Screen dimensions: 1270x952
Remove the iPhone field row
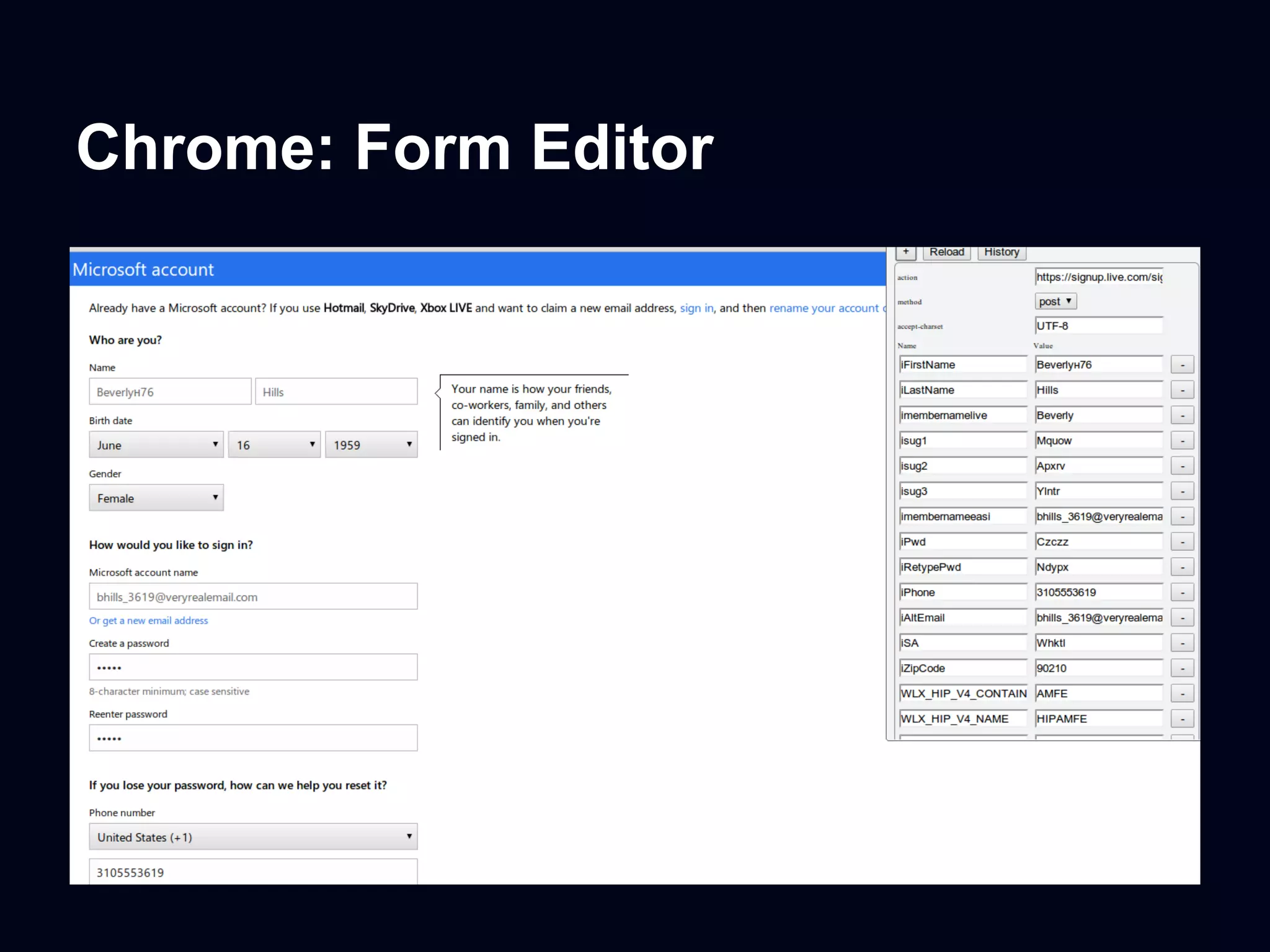(1182, 593)
